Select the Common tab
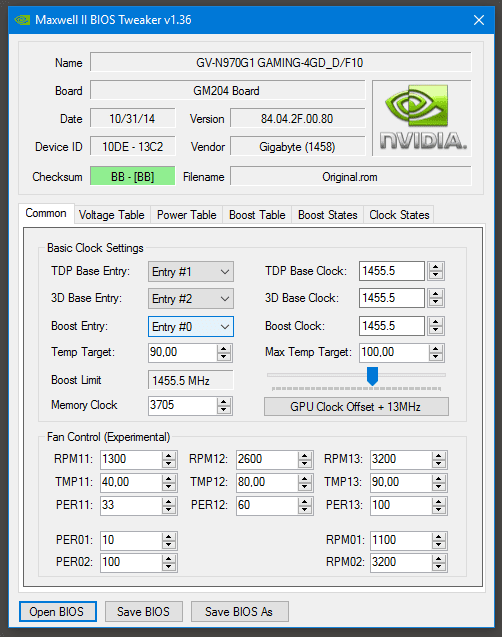The image size is (502, 637). (46, 213)
